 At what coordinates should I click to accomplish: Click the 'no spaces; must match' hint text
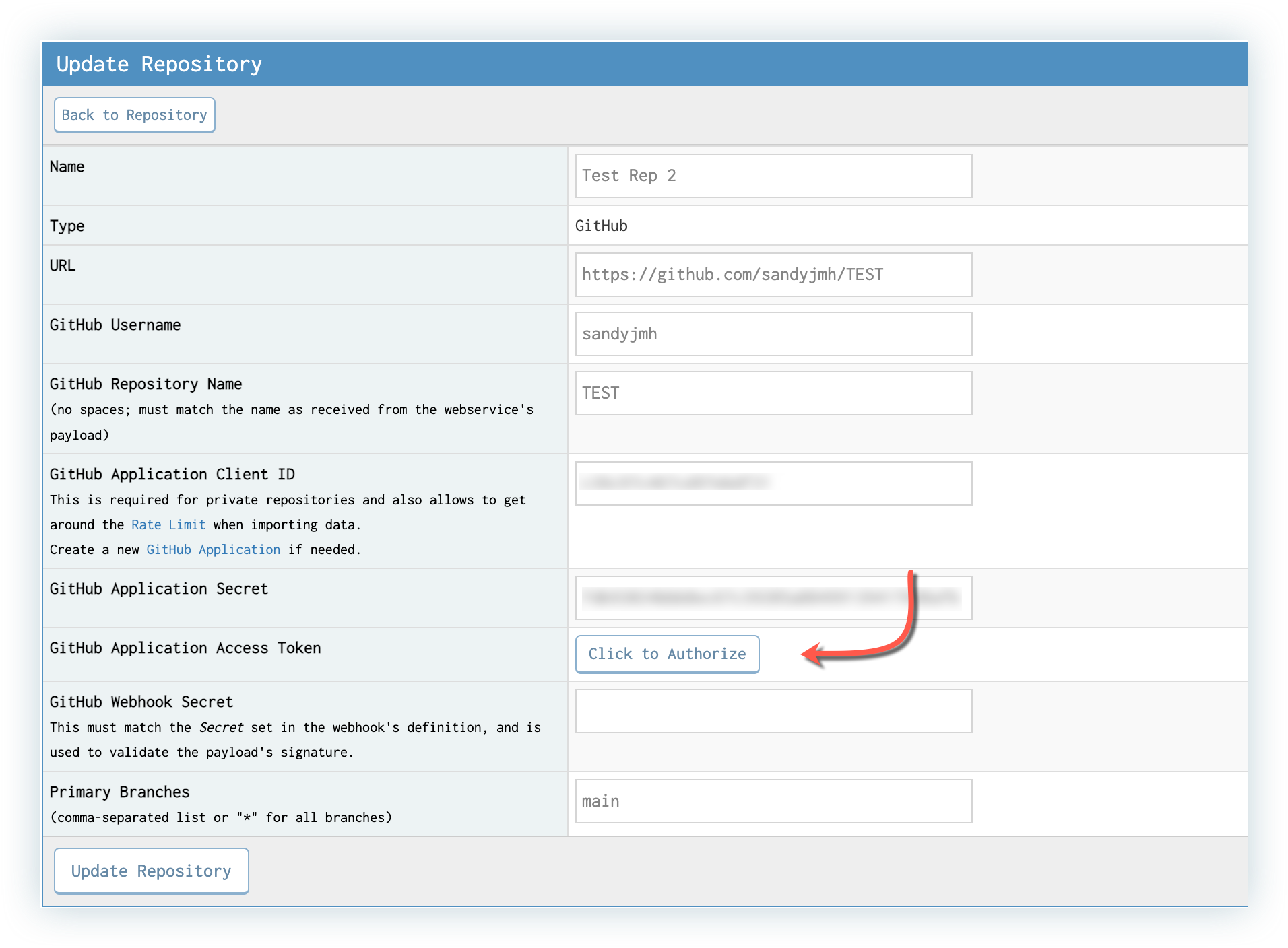(292, 422)
